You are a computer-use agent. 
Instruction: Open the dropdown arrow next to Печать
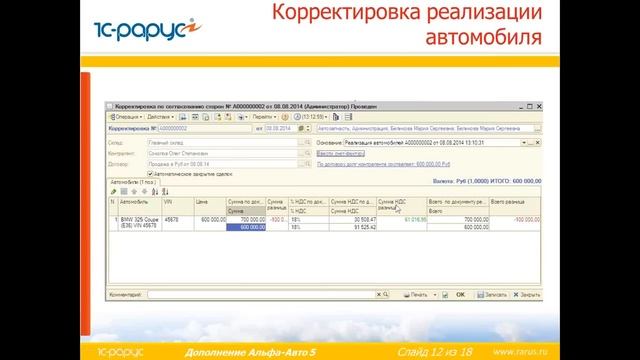point(435,295)
